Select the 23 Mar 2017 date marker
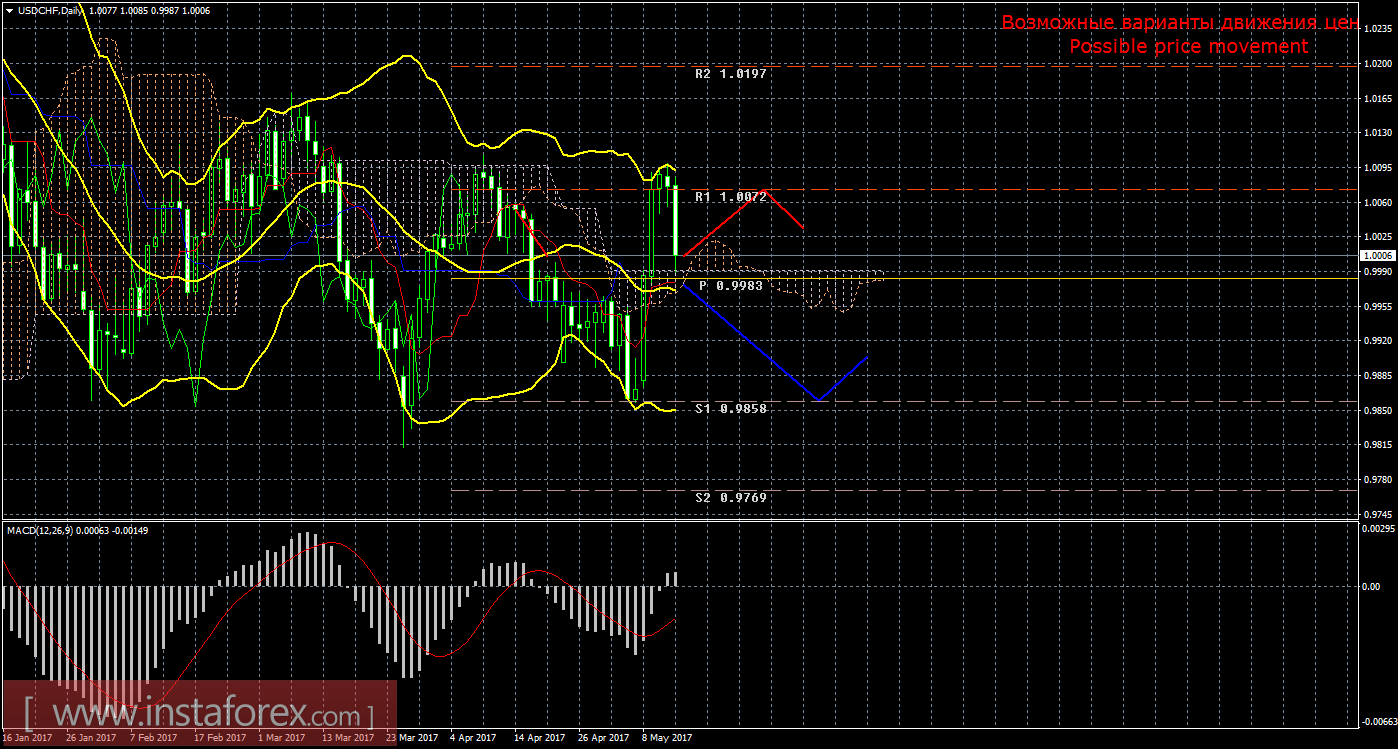 (411, 739)
